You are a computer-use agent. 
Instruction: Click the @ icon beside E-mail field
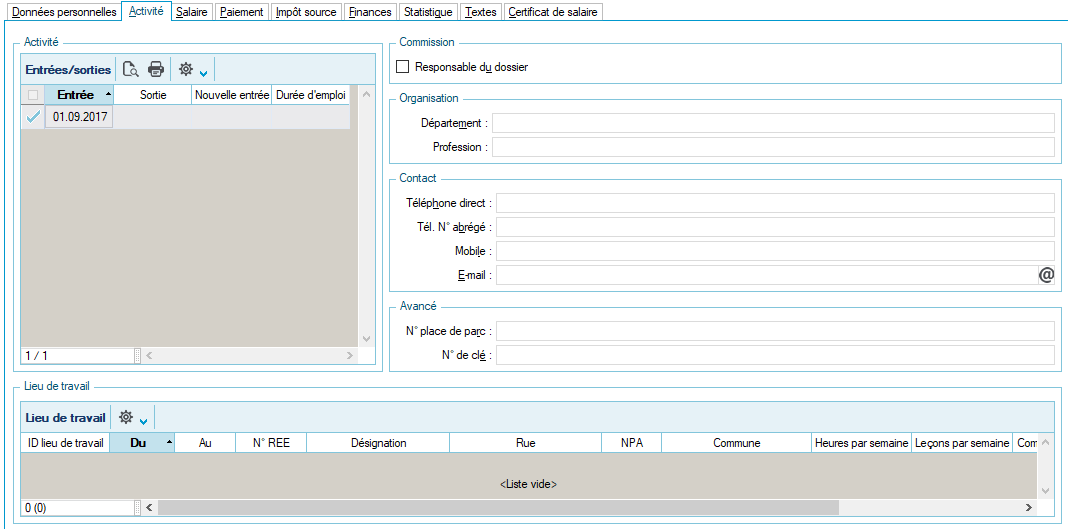(x=1046, y=275)
